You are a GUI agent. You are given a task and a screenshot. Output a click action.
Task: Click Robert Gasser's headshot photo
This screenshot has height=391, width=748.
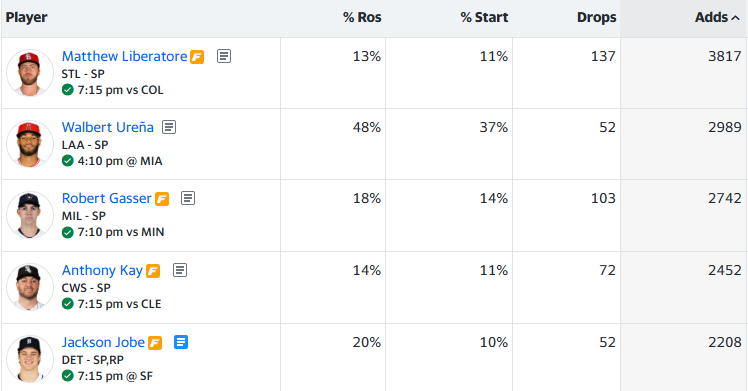pos(30,215)
